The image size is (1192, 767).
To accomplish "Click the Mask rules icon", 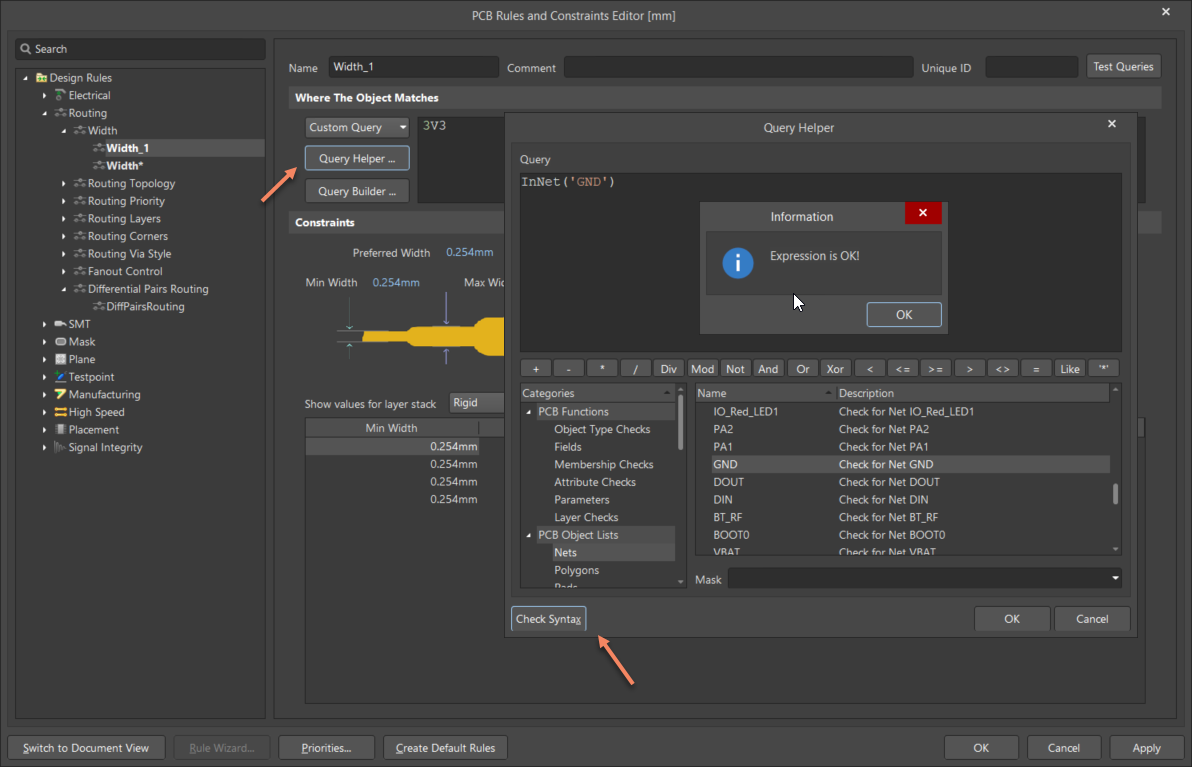I will pyautogui.click(x=61, y=342).
